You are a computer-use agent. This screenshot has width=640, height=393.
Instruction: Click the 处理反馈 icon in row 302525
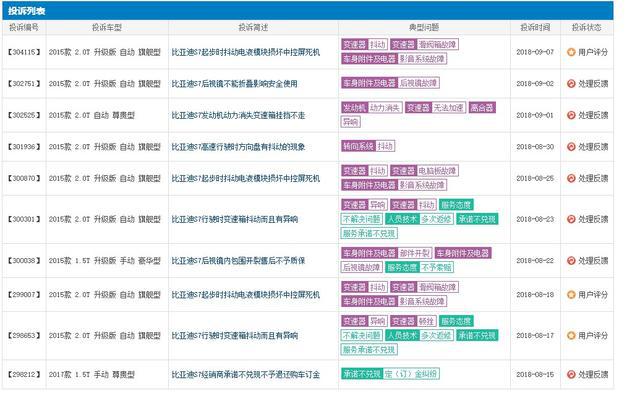point(571,115)
